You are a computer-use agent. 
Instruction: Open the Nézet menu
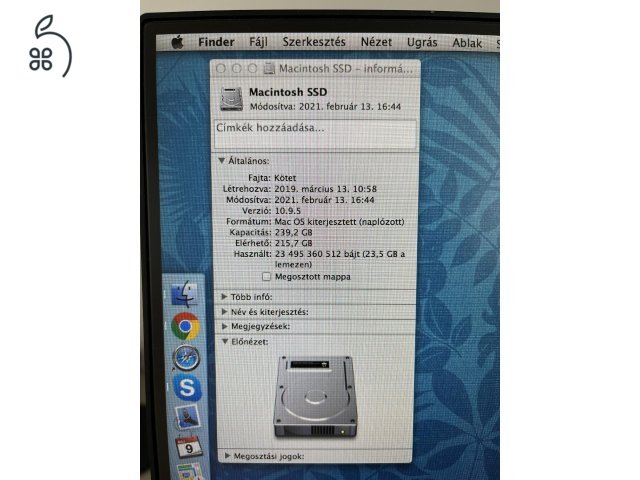tap(376, 42)
